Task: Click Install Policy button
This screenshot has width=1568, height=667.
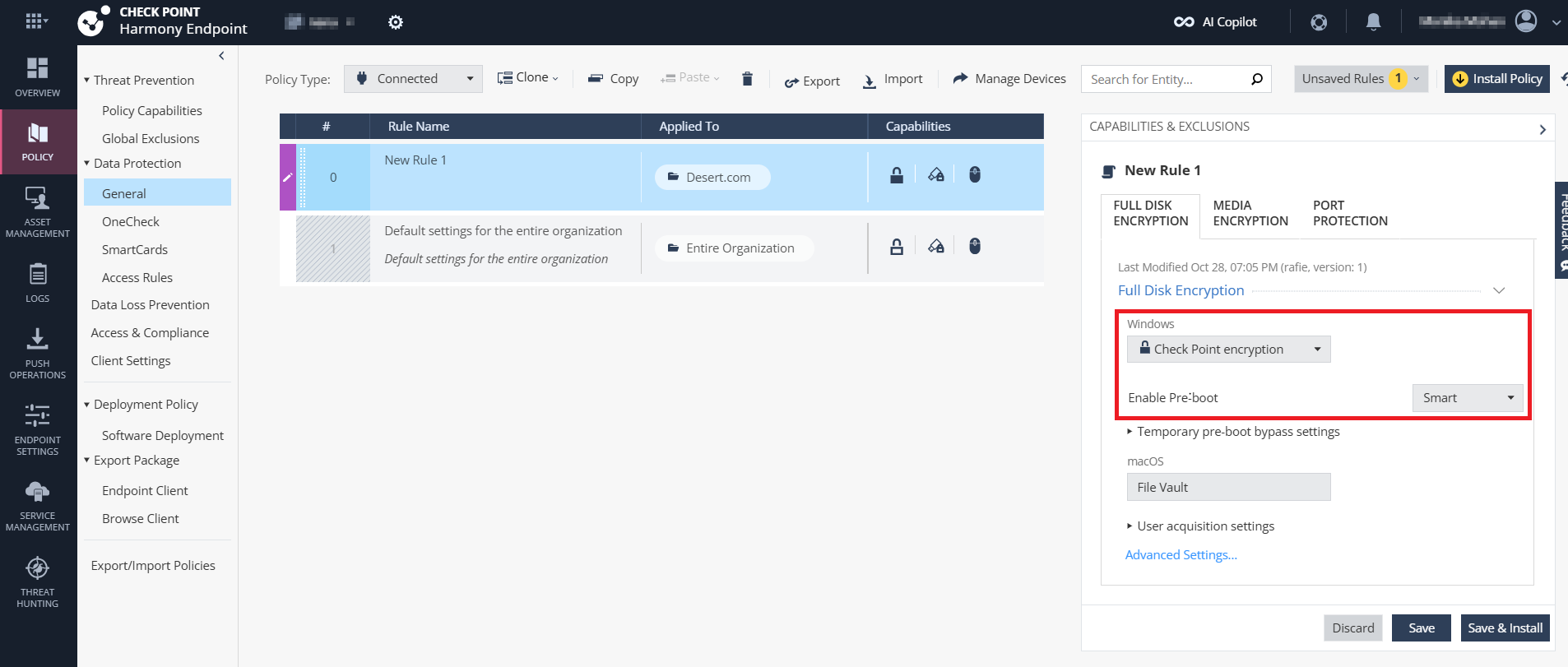Action: click(x=1497, y=79)
